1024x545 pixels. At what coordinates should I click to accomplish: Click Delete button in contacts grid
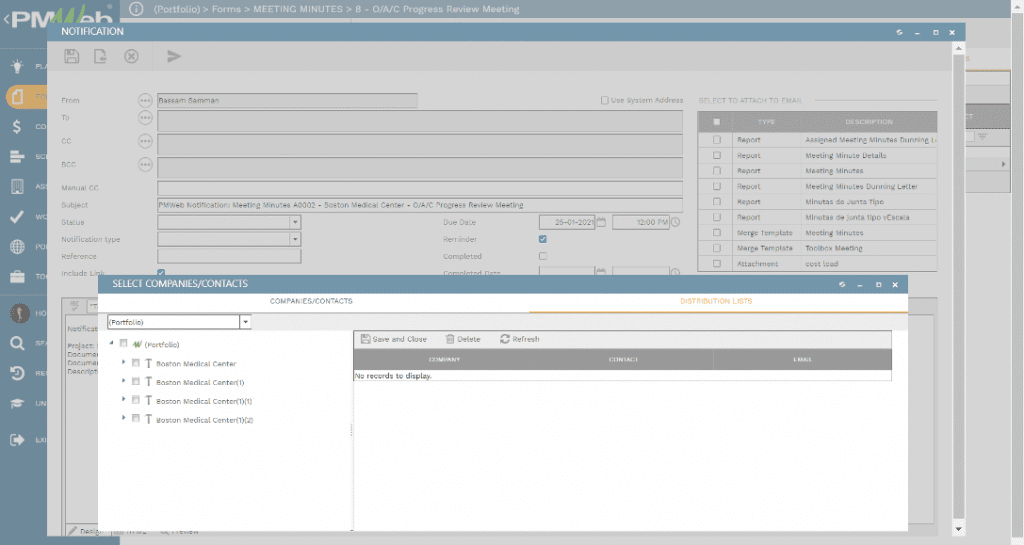(x=463, y=339)
